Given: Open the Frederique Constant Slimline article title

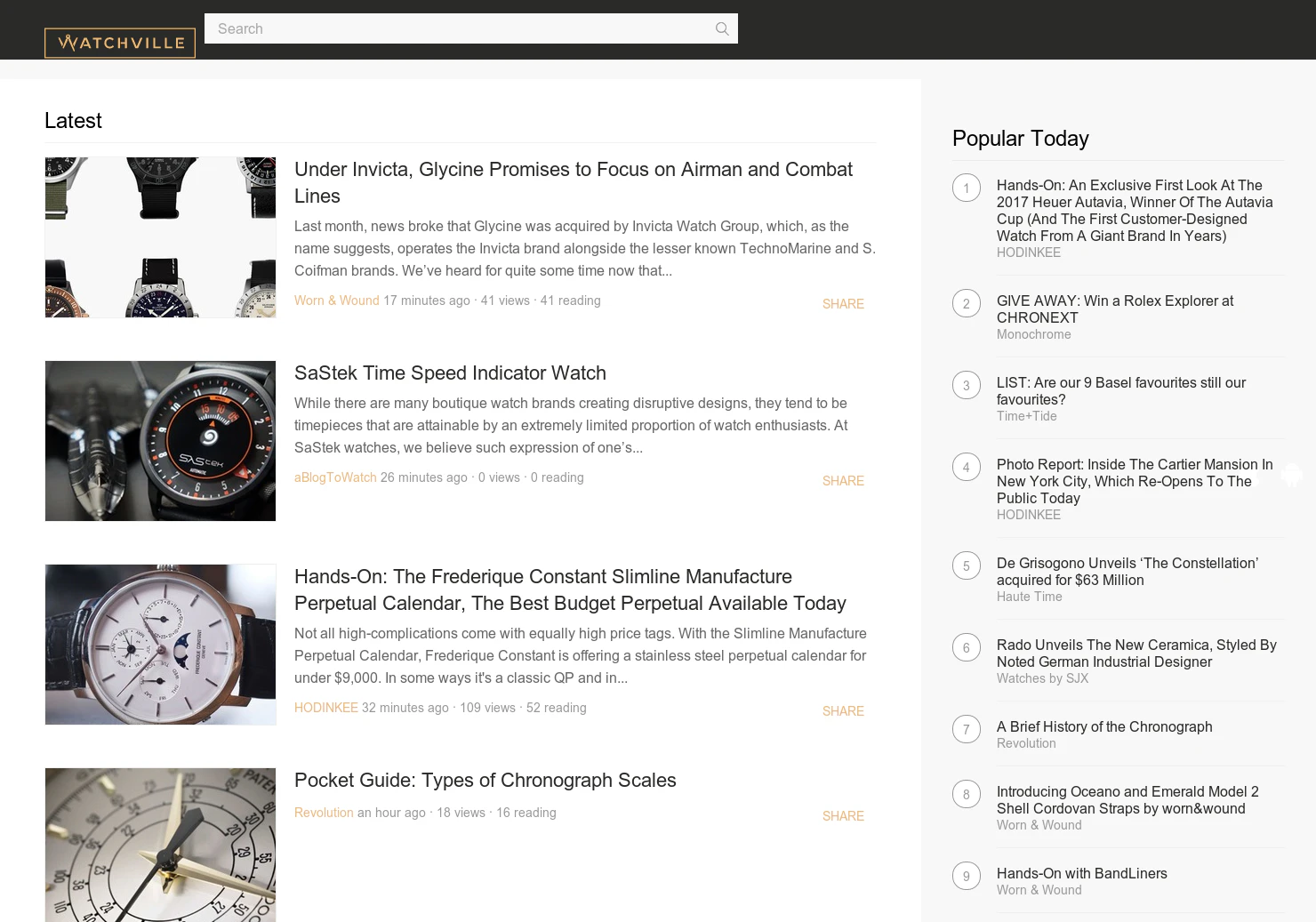Looking at the screenshot, I should click(x=570, y=589).
